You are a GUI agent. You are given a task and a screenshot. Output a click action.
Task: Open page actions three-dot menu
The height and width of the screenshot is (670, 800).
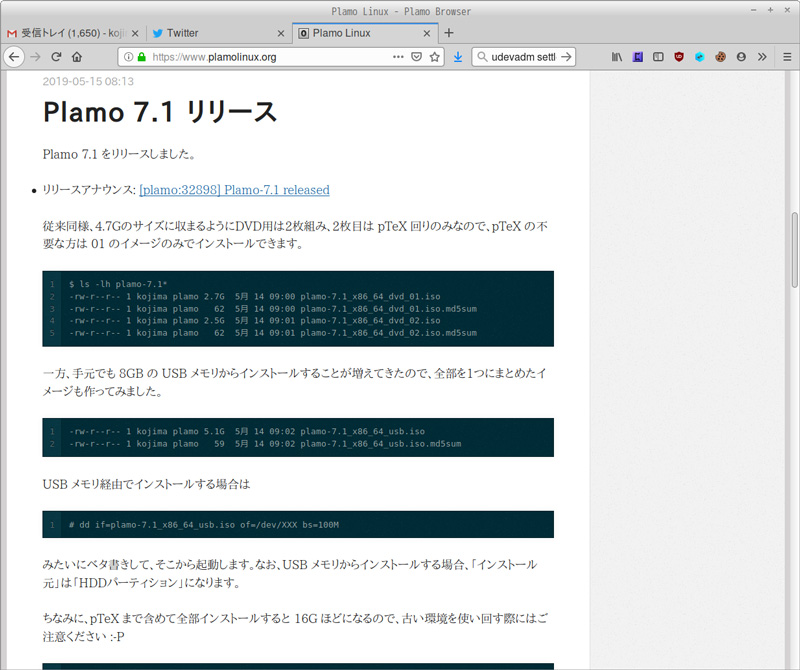[398, 57]
